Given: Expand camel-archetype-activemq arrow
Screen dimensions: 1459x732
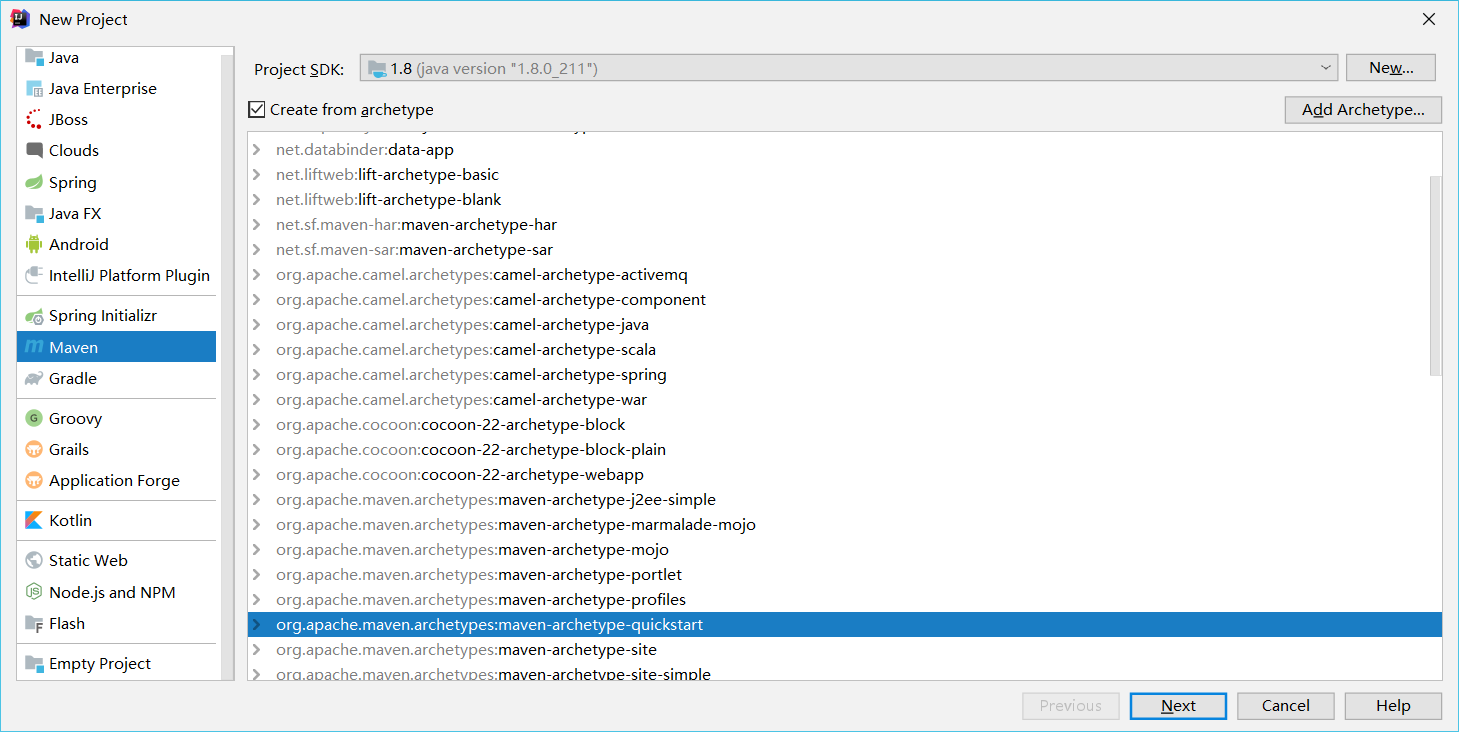Looking at the screenshot, I should 257,275.
